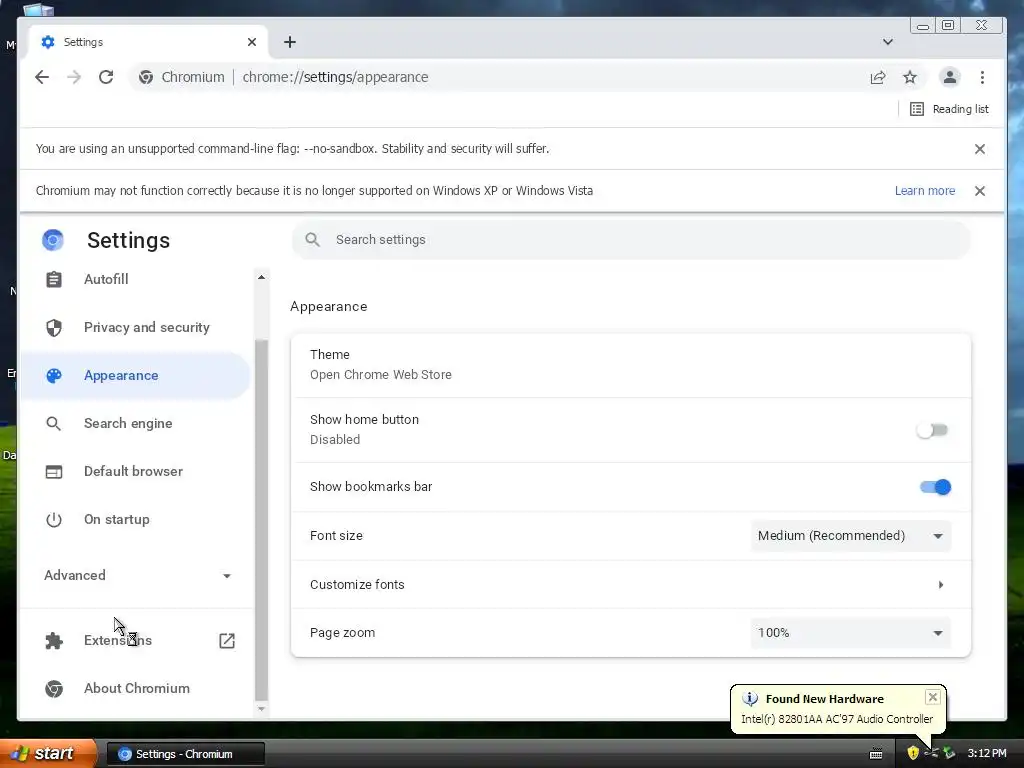Open the Learn more link
The width and height of the screenshot is (1024, 768).
click(x=925, y=191)
